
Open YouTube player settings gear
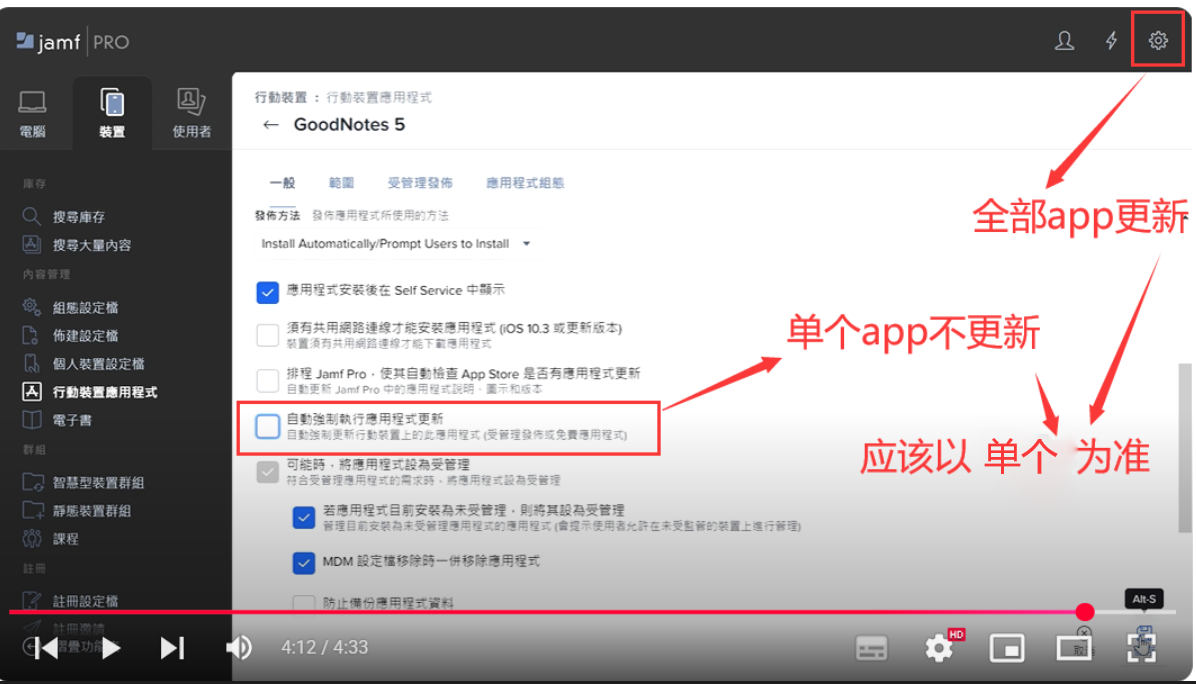click(939, 648)
